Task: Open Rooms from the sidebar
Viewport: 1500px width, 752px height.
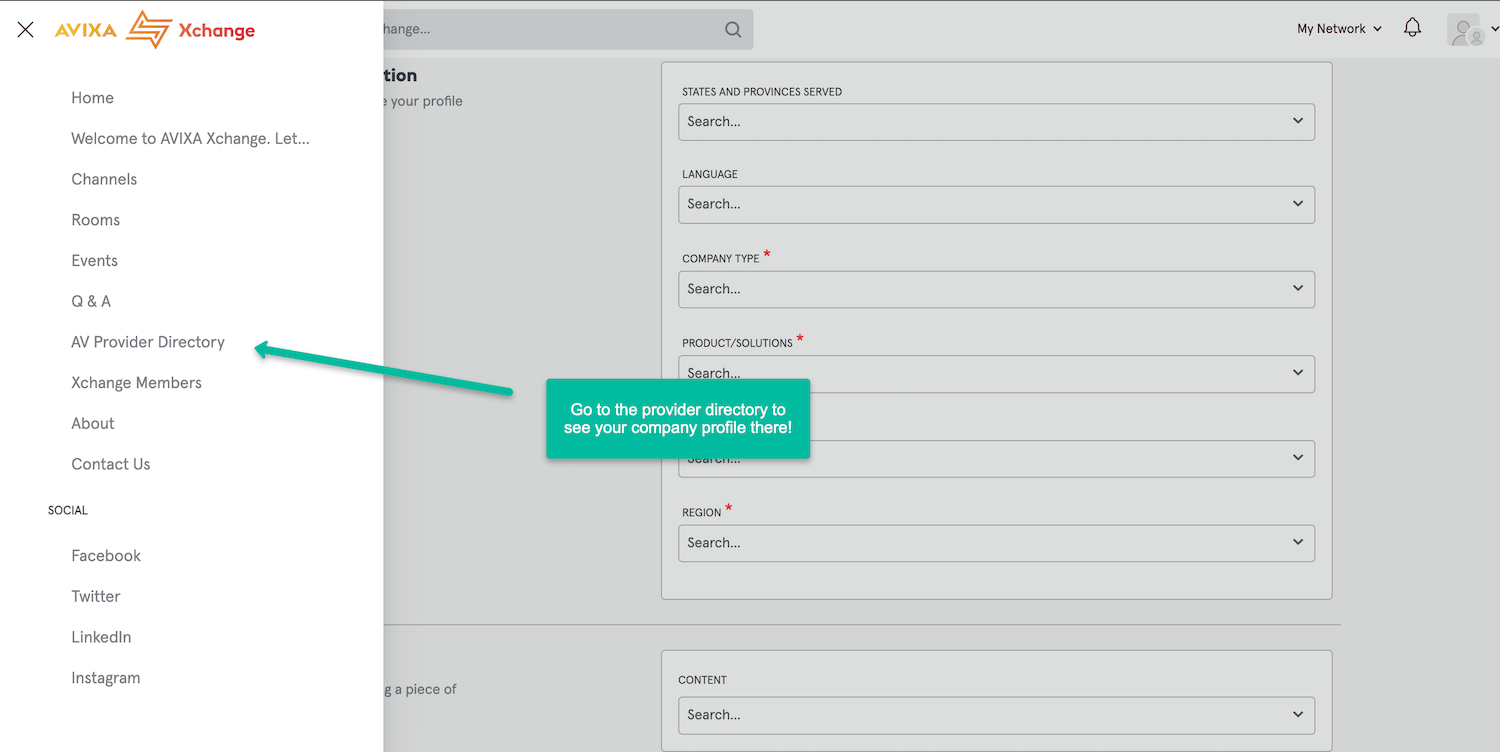Action: click(x=96, y=220)
